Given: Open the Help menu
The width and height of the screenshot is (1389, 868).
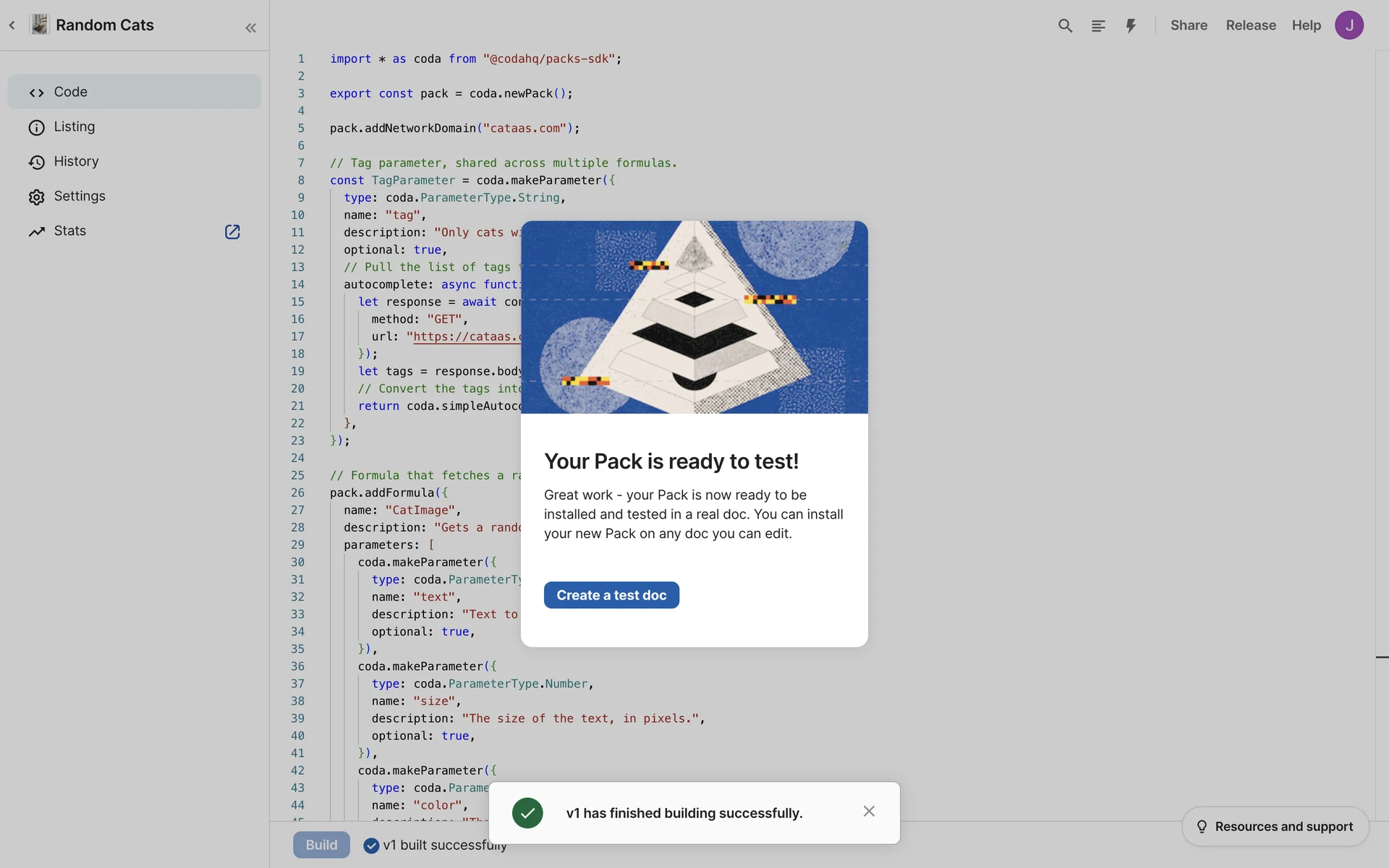Looking at the screenshot, I should pos(1306,25).
